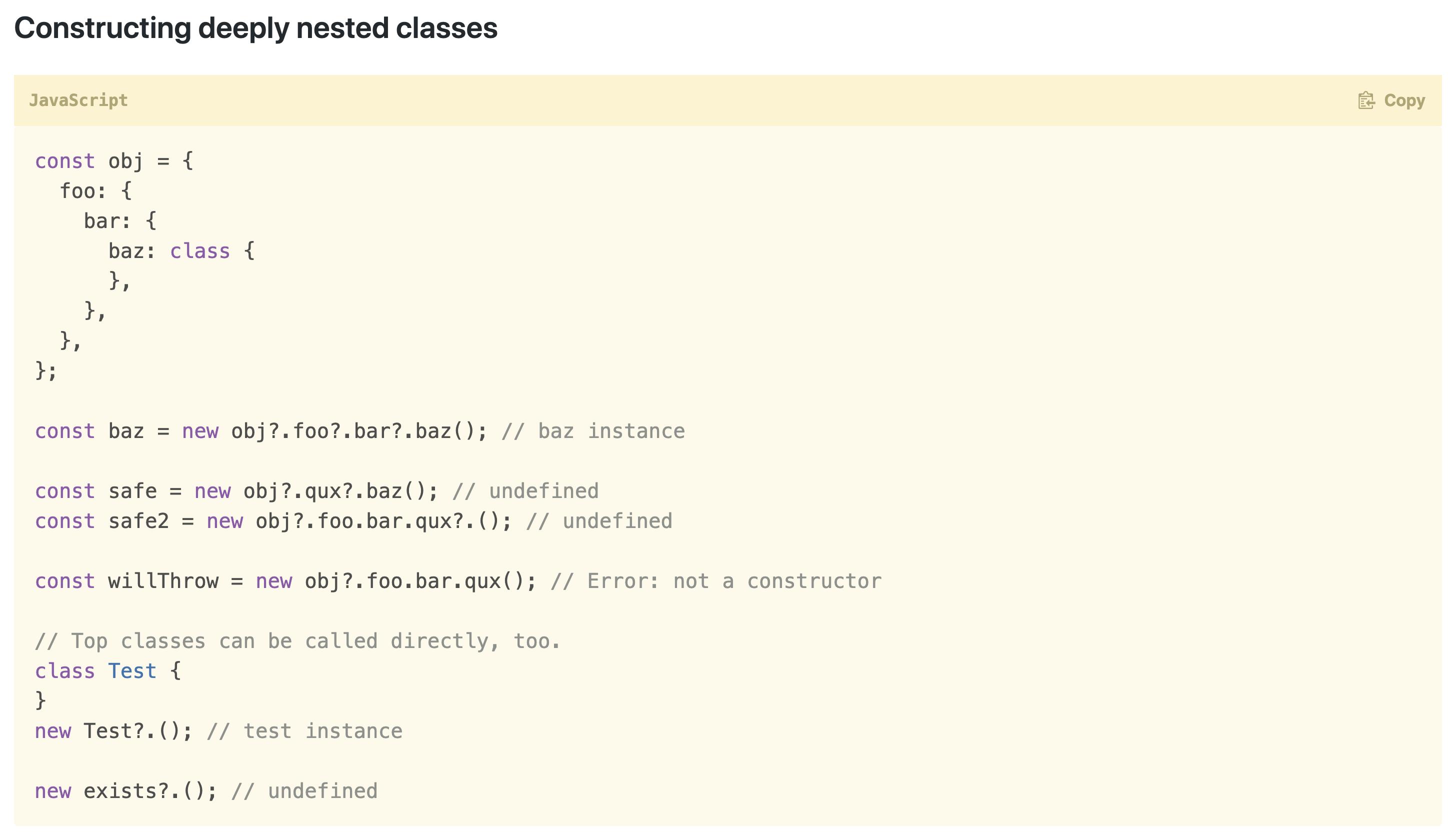Screen dimensions: 1455x840
Task: Click the Test class name in blue
Action: pyautogui.click(x=132, y=671)
